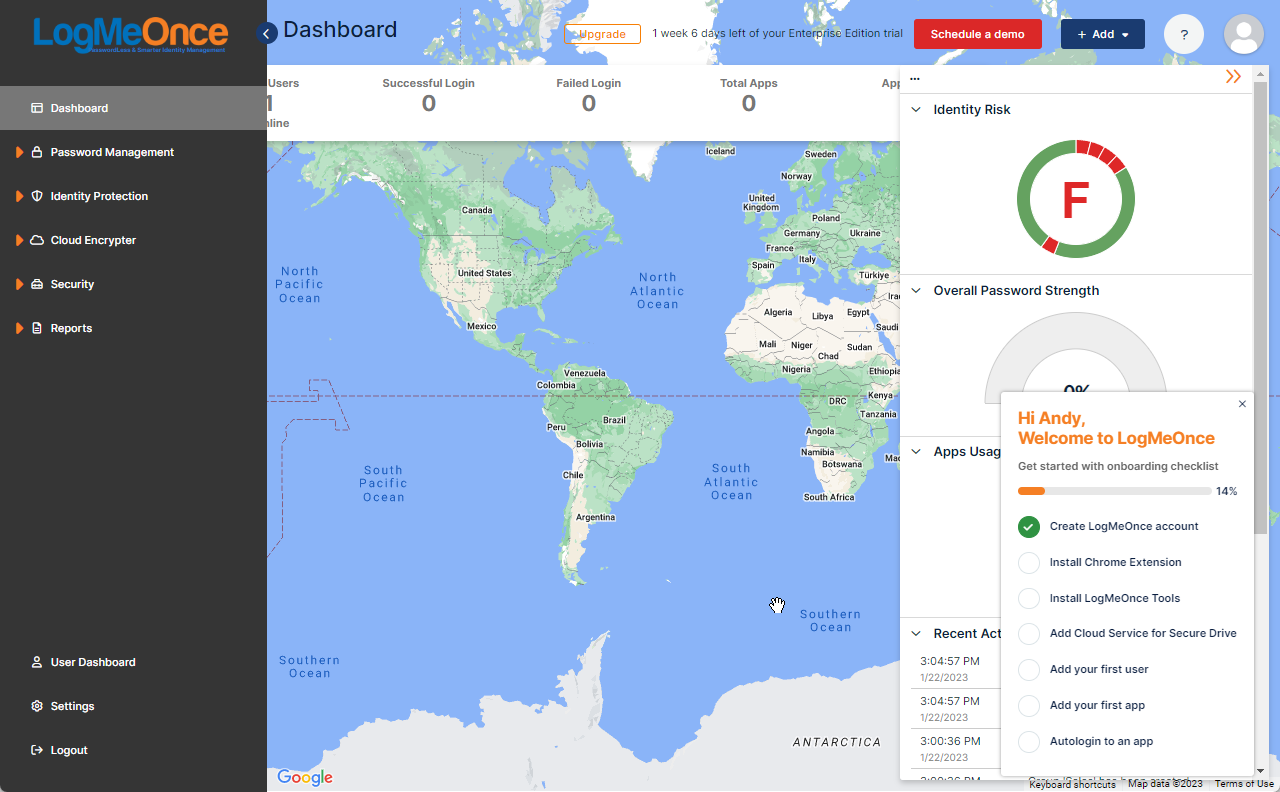Click the orange Upgrade button
Screen dimensions: 1280x792
pos(603,34)
